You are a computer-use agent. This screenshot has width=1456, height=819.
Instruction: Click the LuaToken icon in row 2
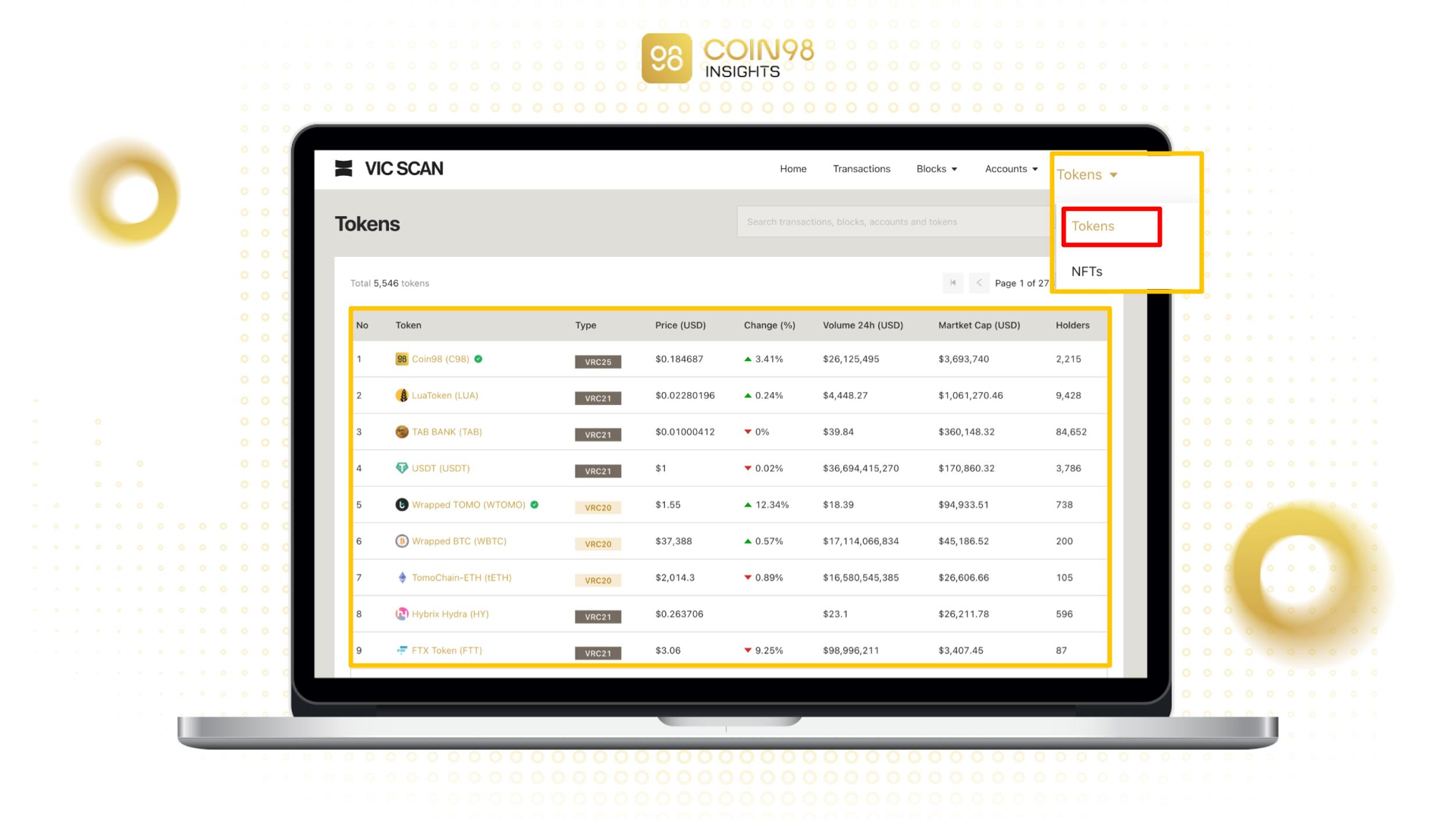pyautogui.click(x=402, y=396)
